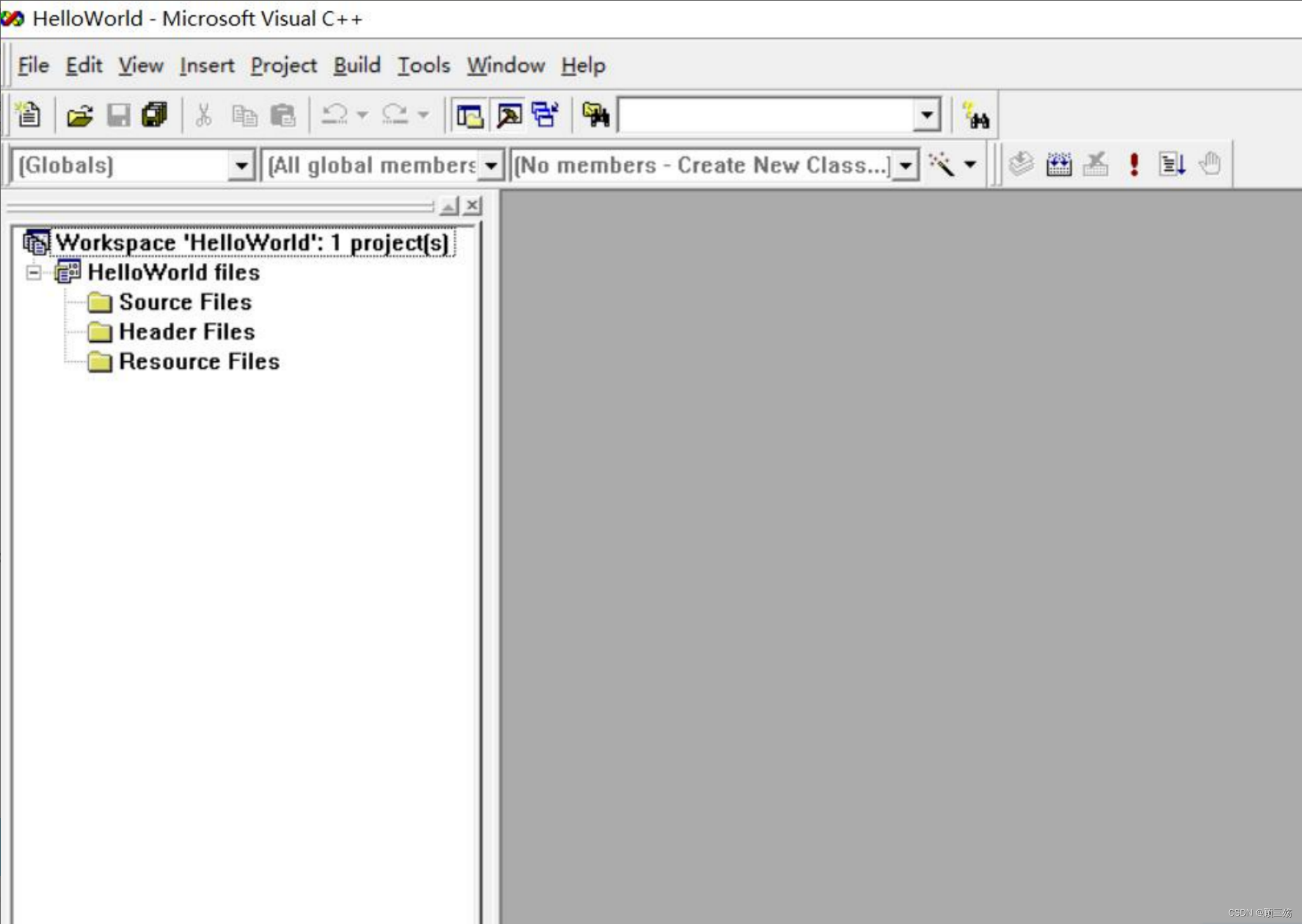
Task: Click the New Text File icon
Action: click(28, 115)
